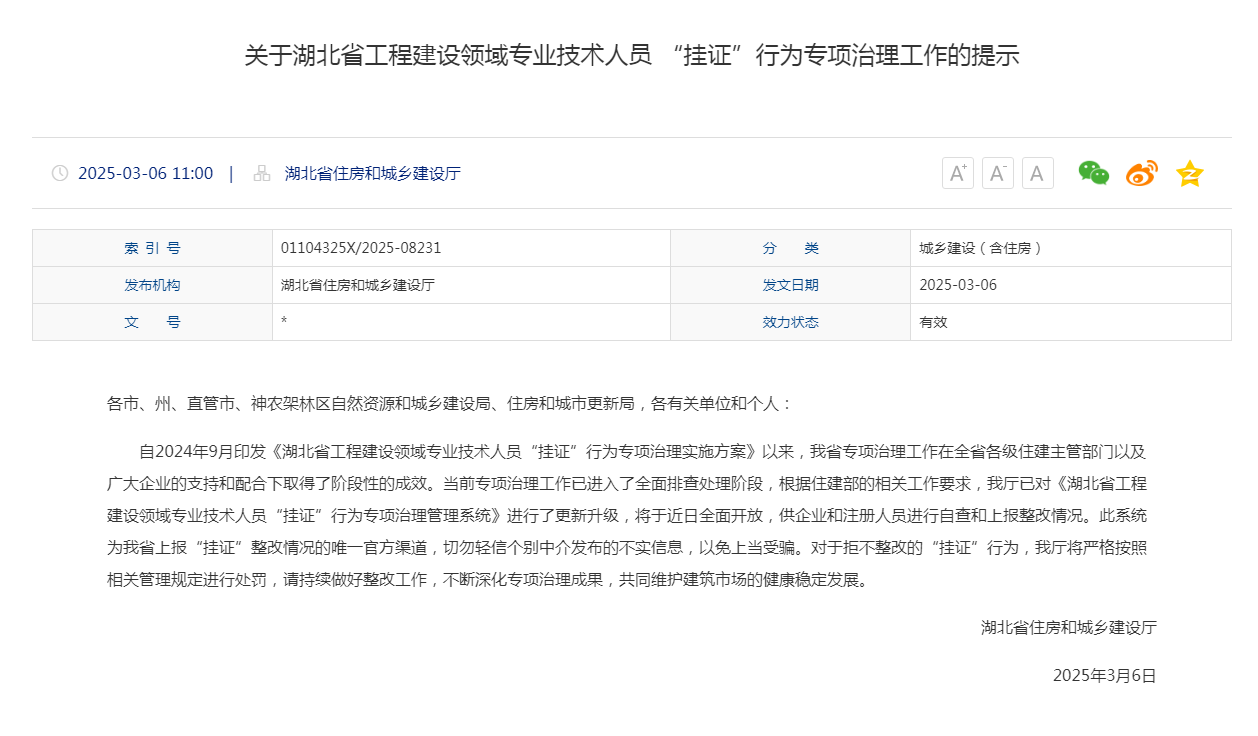This screenshot has height=736, width=1258.
Task: Click the 效力状态 value 有效
Action: (933, 322)
